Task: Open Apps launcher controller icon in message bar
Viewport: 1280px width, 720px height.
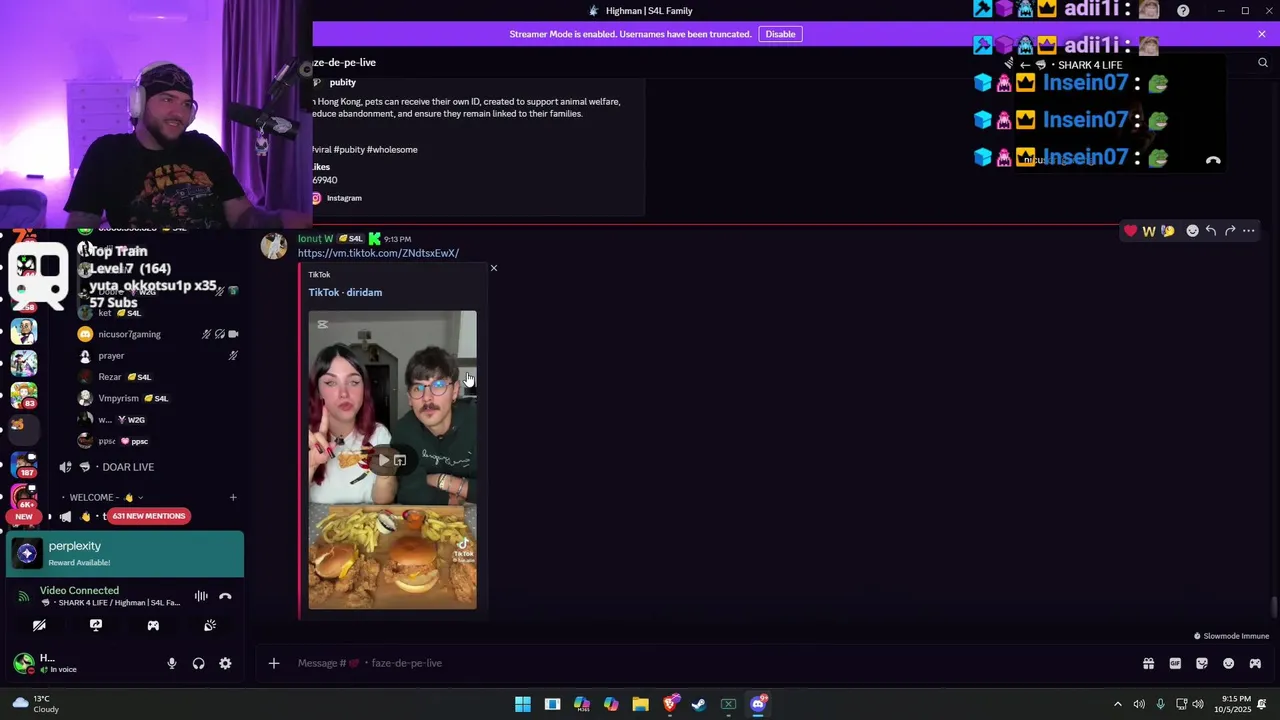Action: click(x=1255, y=663)
